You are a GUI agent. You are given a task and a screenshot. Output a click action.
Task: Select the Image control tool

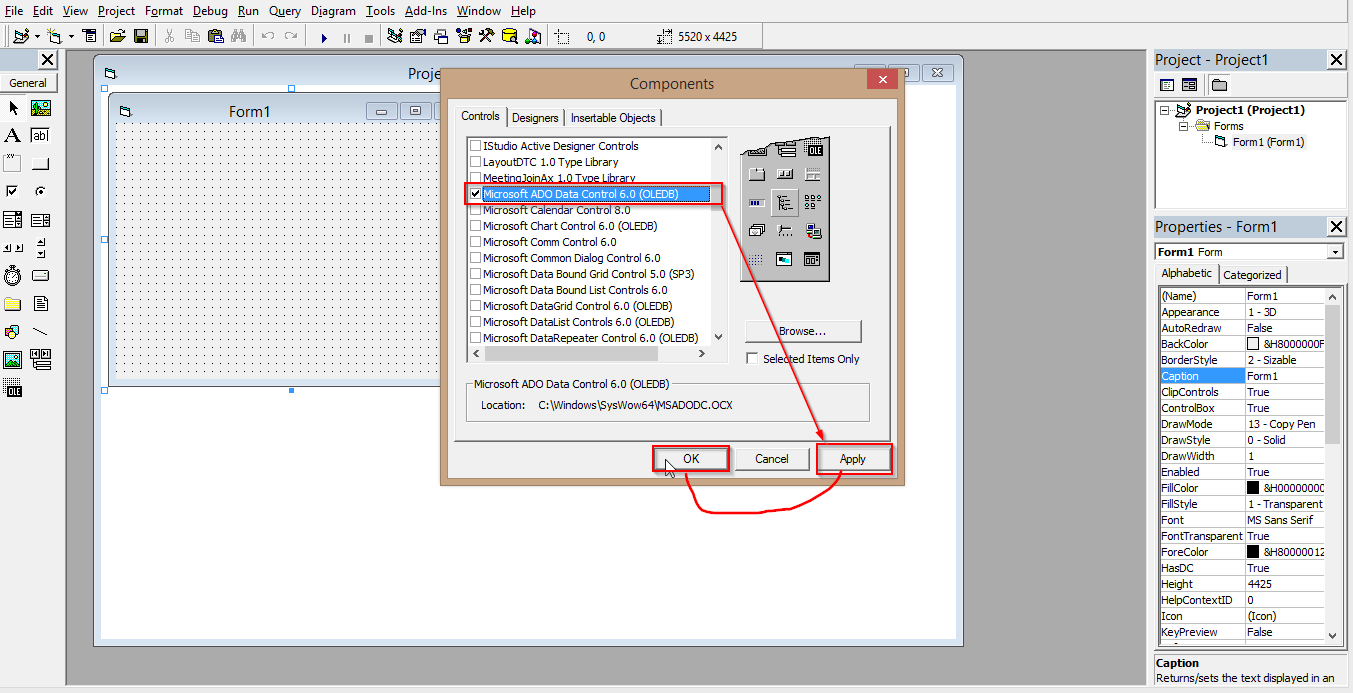point(13,359)
